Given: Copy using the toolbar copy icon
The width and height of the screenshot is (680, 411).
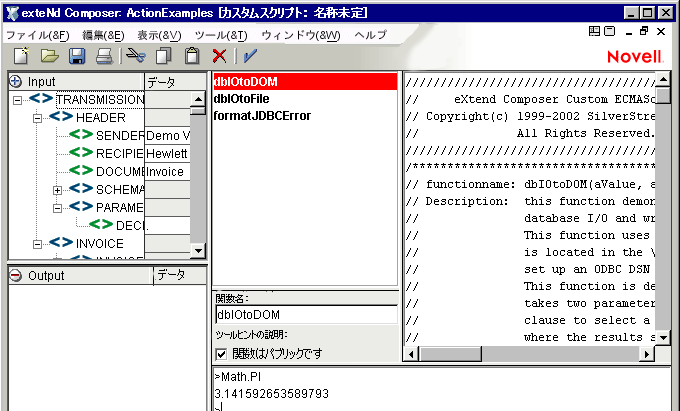Looking at the screenshot, I should tap(163, 56).
